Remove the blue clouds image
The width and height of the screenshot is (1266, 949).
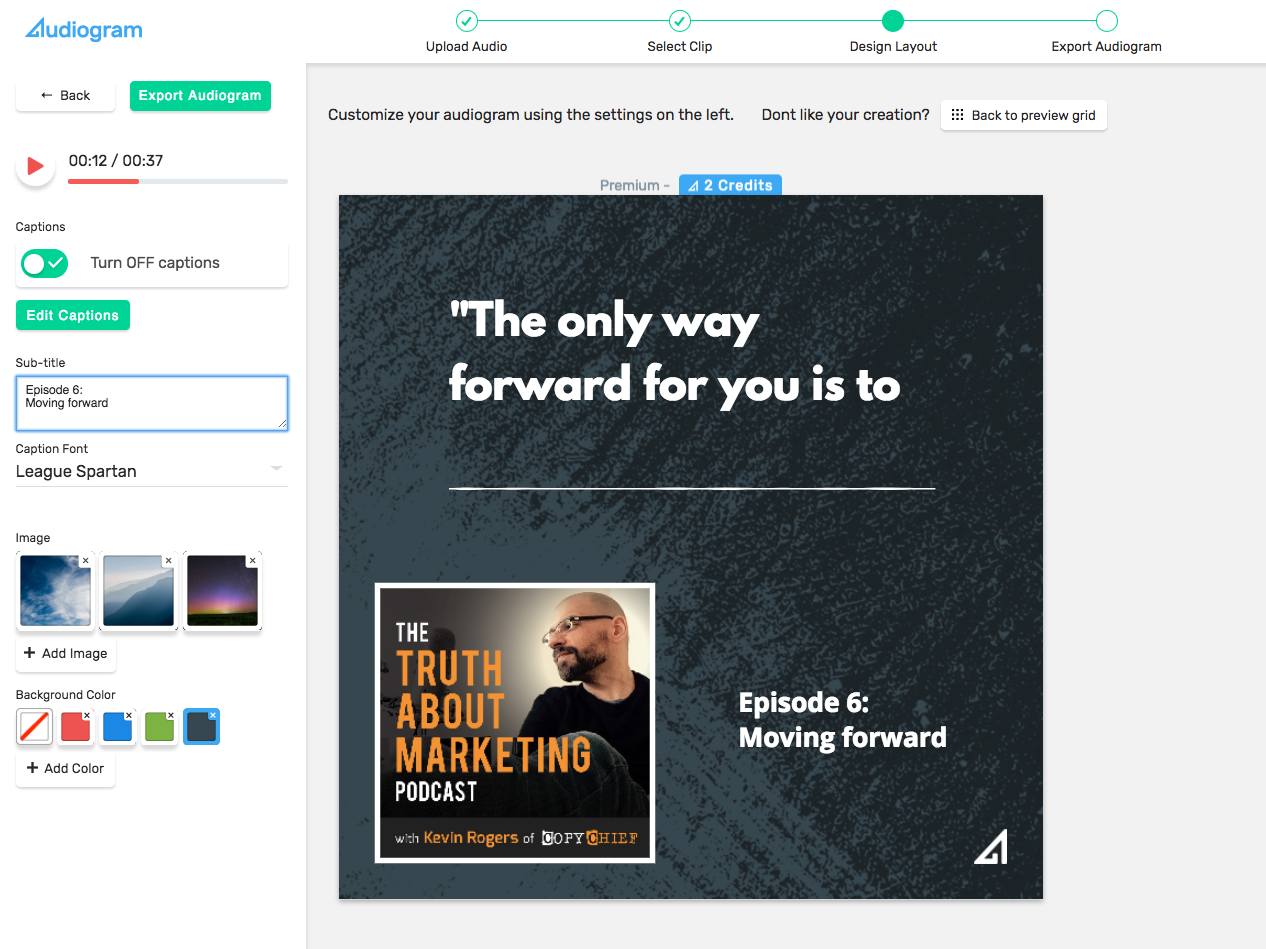point(85,561)
